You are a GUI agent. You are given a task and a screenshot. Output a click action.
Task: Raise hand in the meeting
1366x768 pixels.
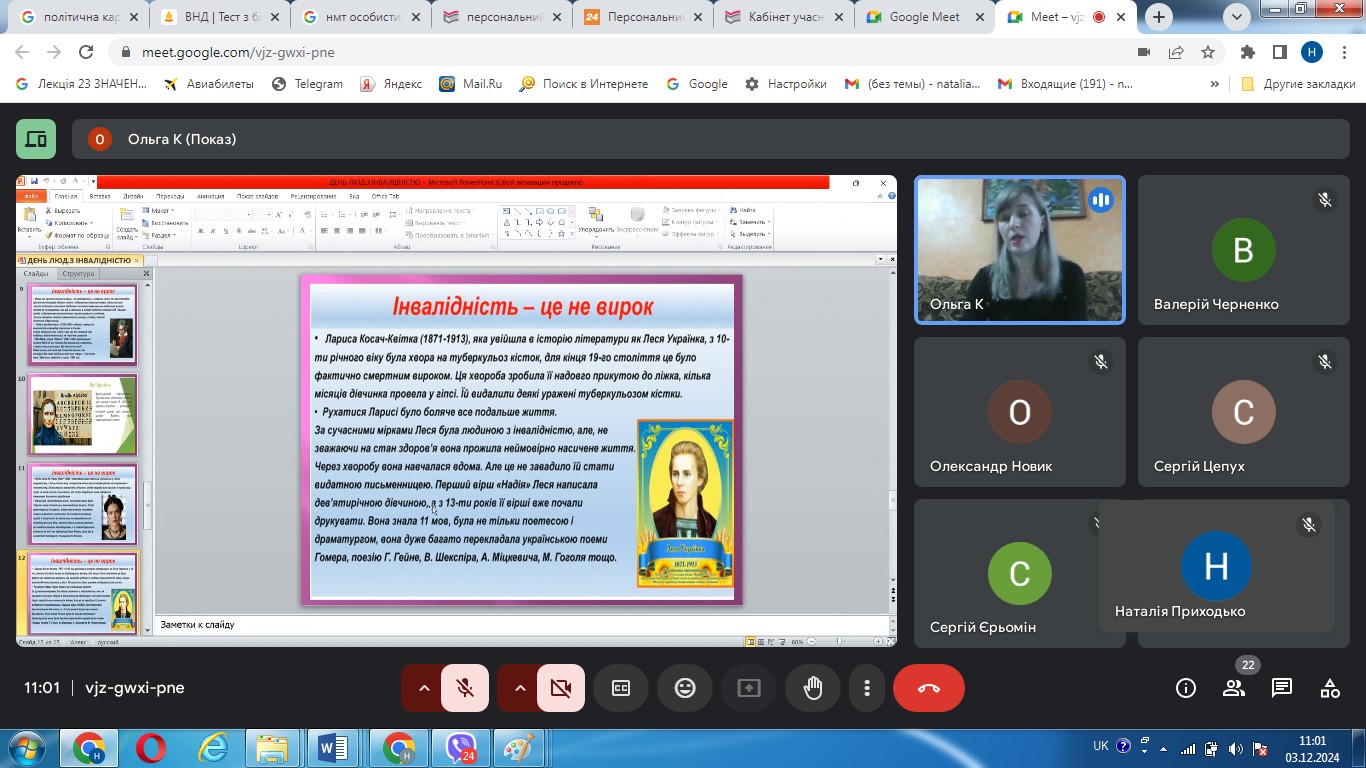[x=813, y=688]
